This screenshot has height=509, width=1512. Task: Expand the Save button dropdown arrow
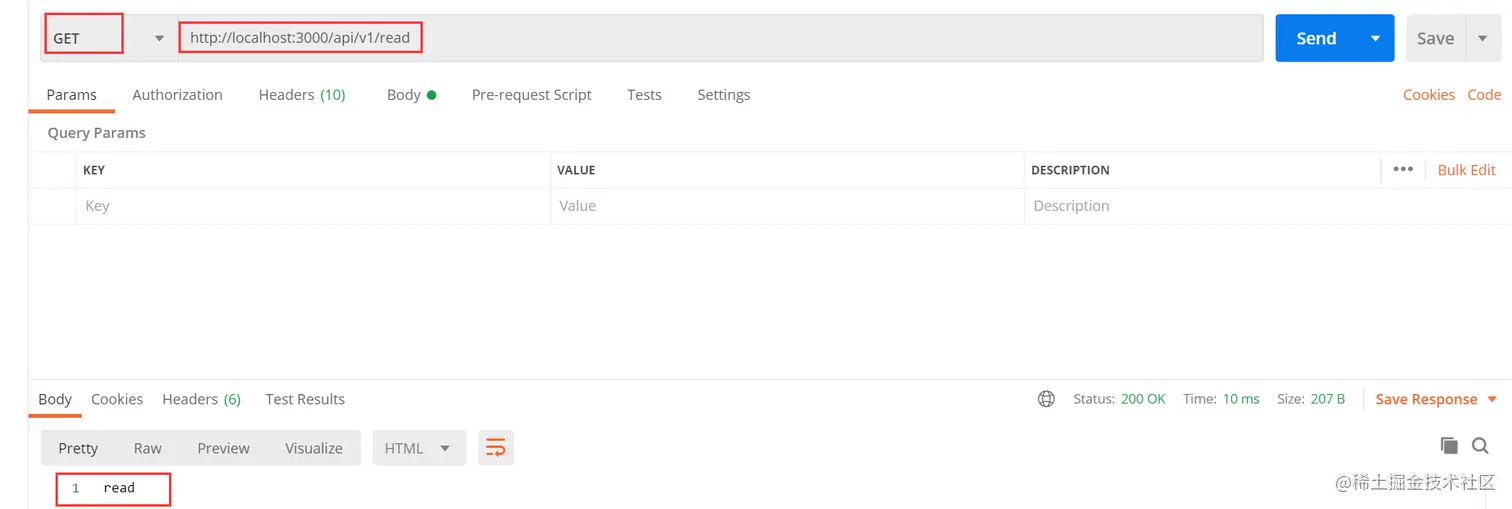coord(1482,38)
